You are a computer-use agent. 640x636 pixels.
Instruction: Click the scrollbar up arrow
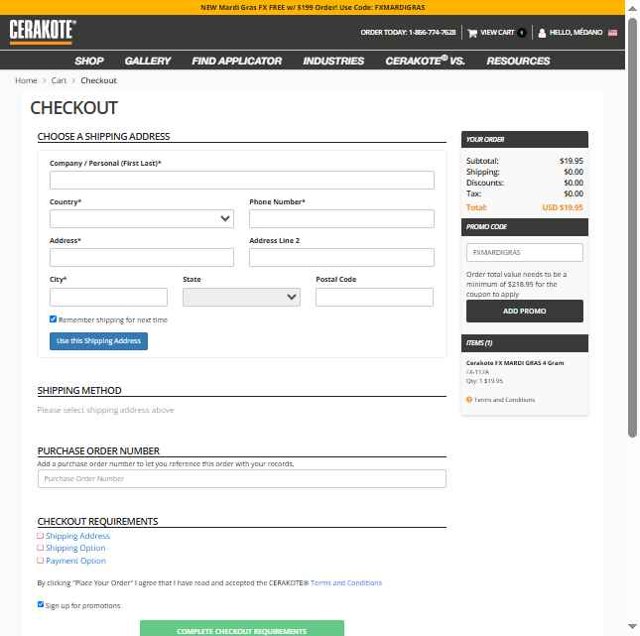[632, 8]
